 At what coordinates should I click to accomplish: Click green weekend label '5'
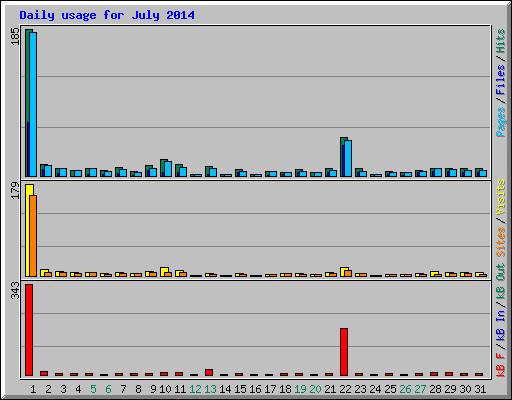[x=93, y=389]
